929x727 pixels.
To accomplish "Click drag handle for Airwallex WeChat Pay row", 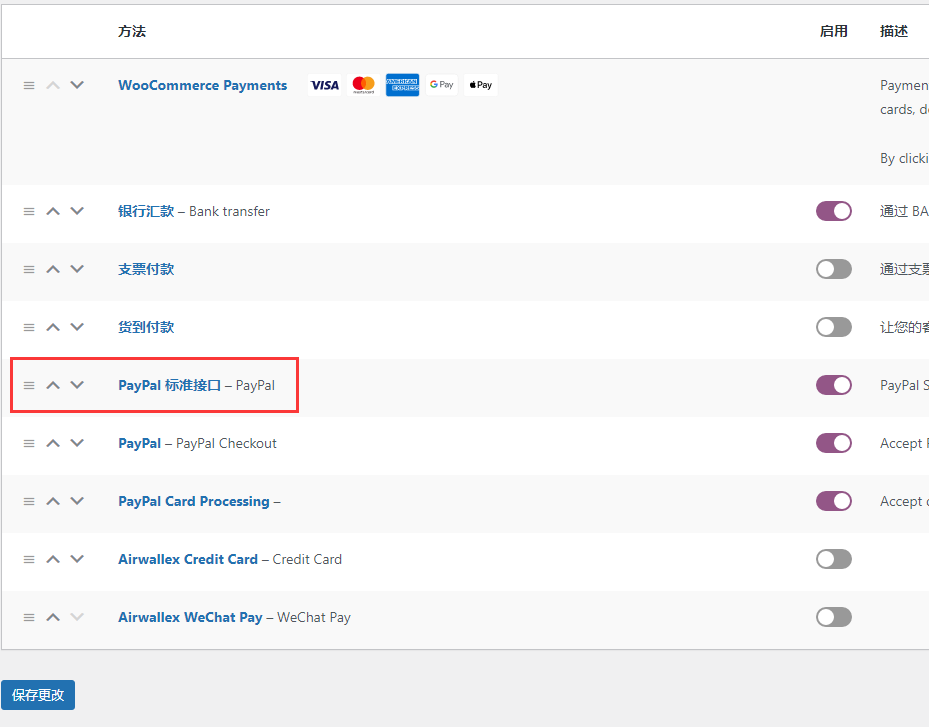I will click(28, 618).
